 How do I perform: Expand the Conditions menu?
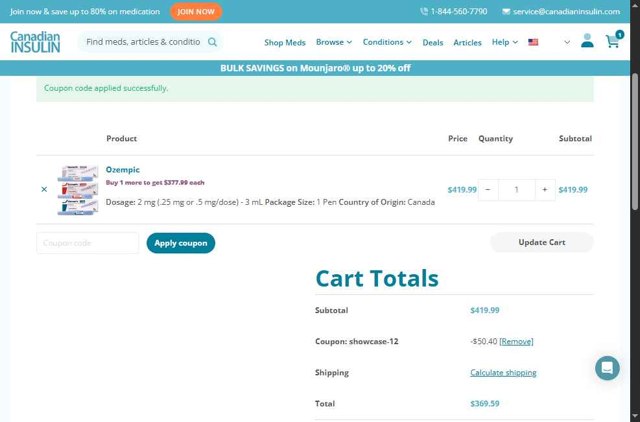387,42
